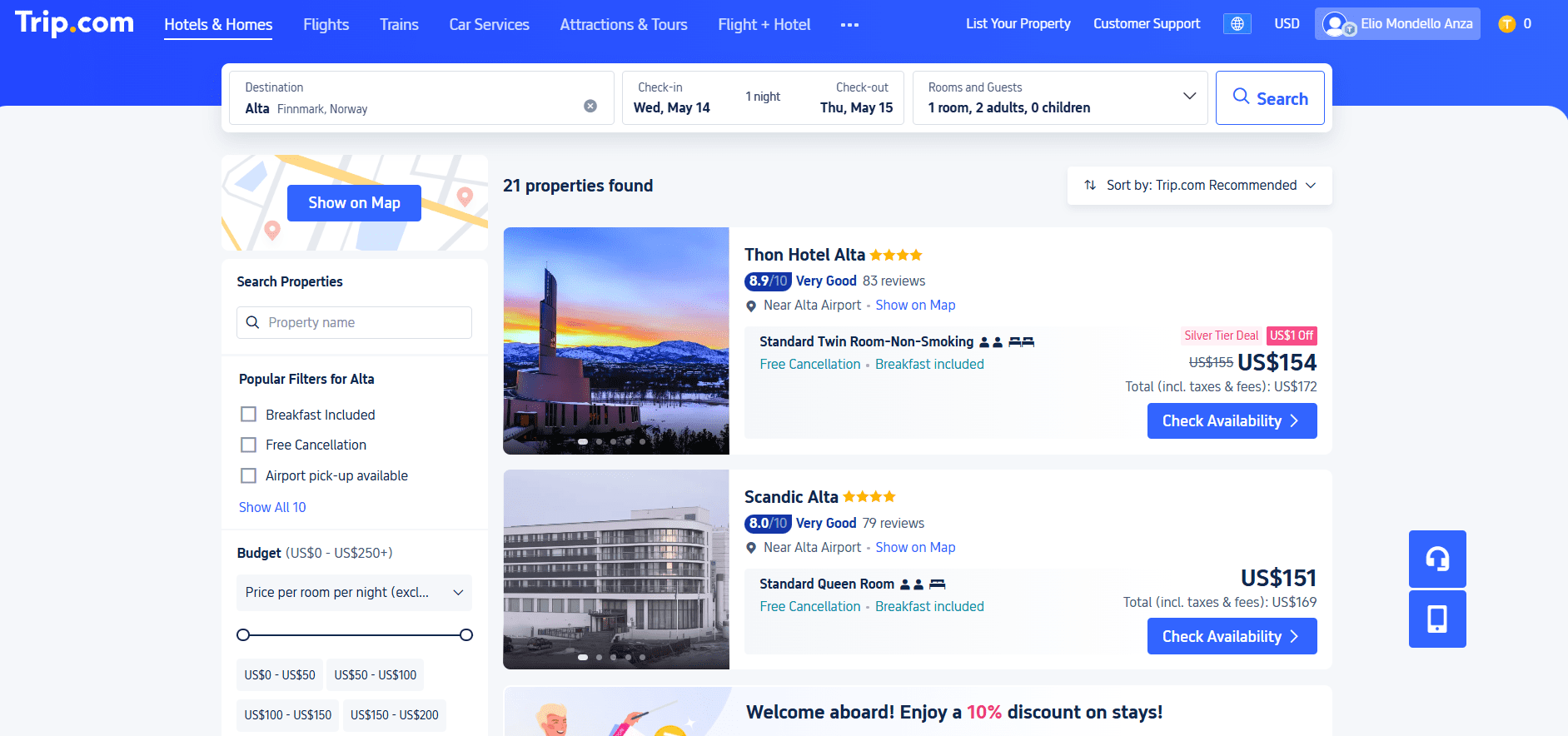This screenshot has width=1568, height=736.
Task: Click the Scandic Alta 8.0/10 score badge
Action: point(767,524)
